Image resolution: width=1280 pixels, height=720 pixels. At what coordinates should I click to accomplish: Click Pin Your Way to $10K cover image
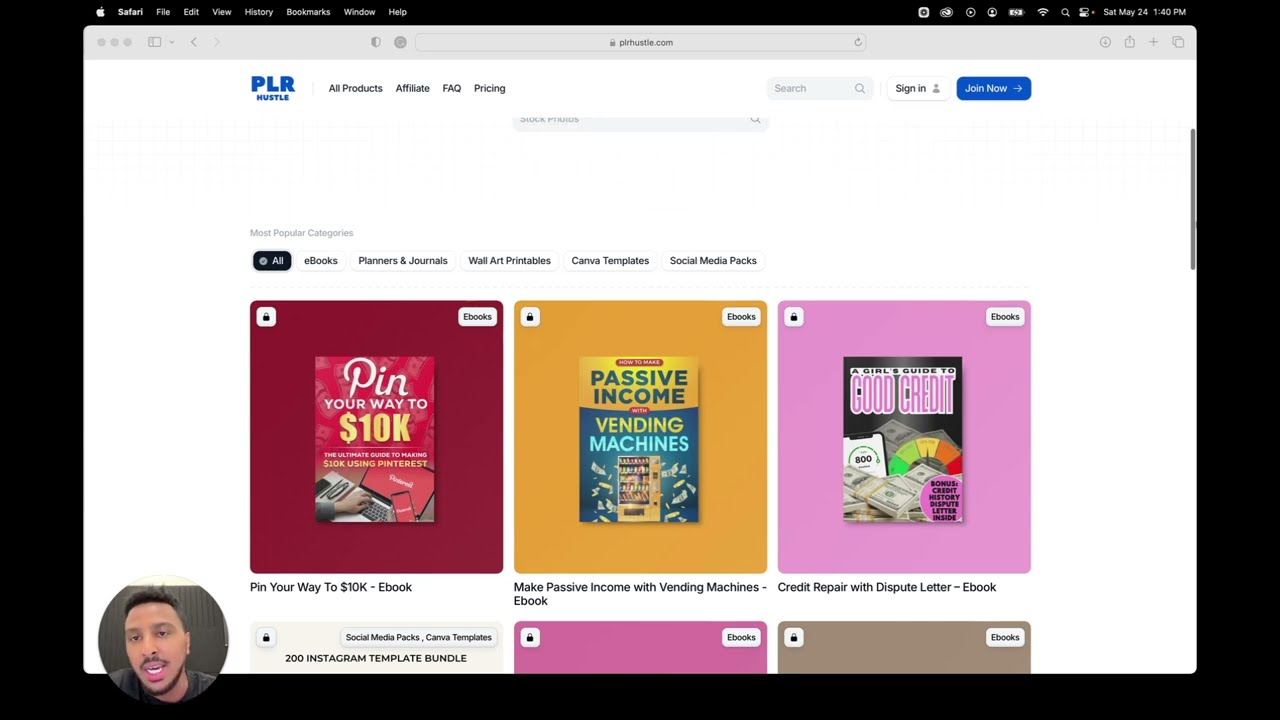click(x=375, y=439)
